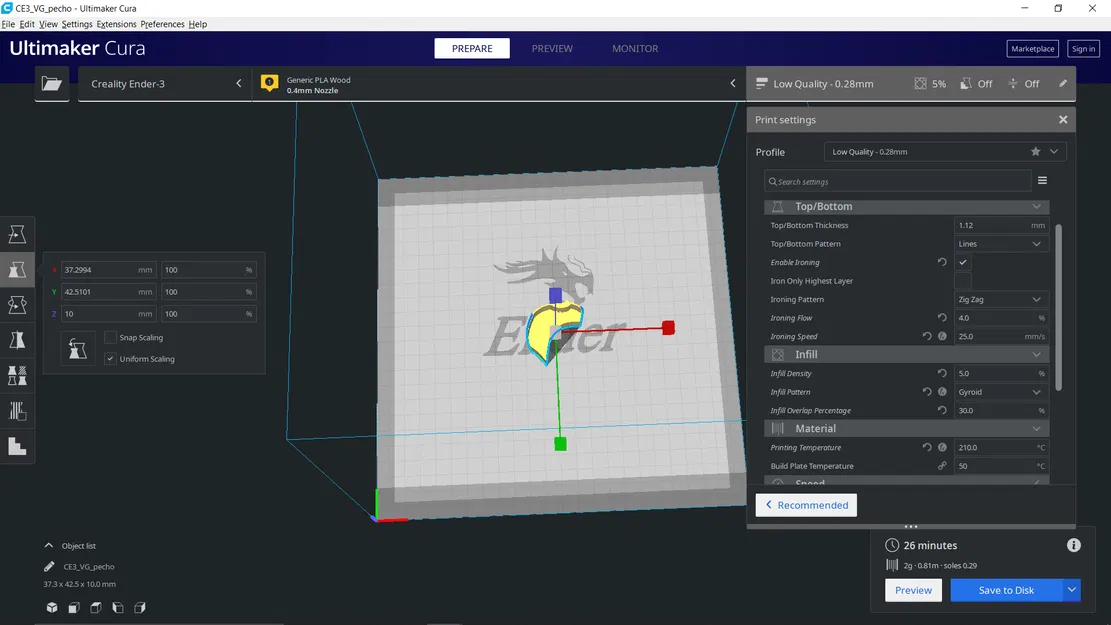This screenshot has height=625, width=1111.
Task: Click the Recommended button
Action: [806, 505]
